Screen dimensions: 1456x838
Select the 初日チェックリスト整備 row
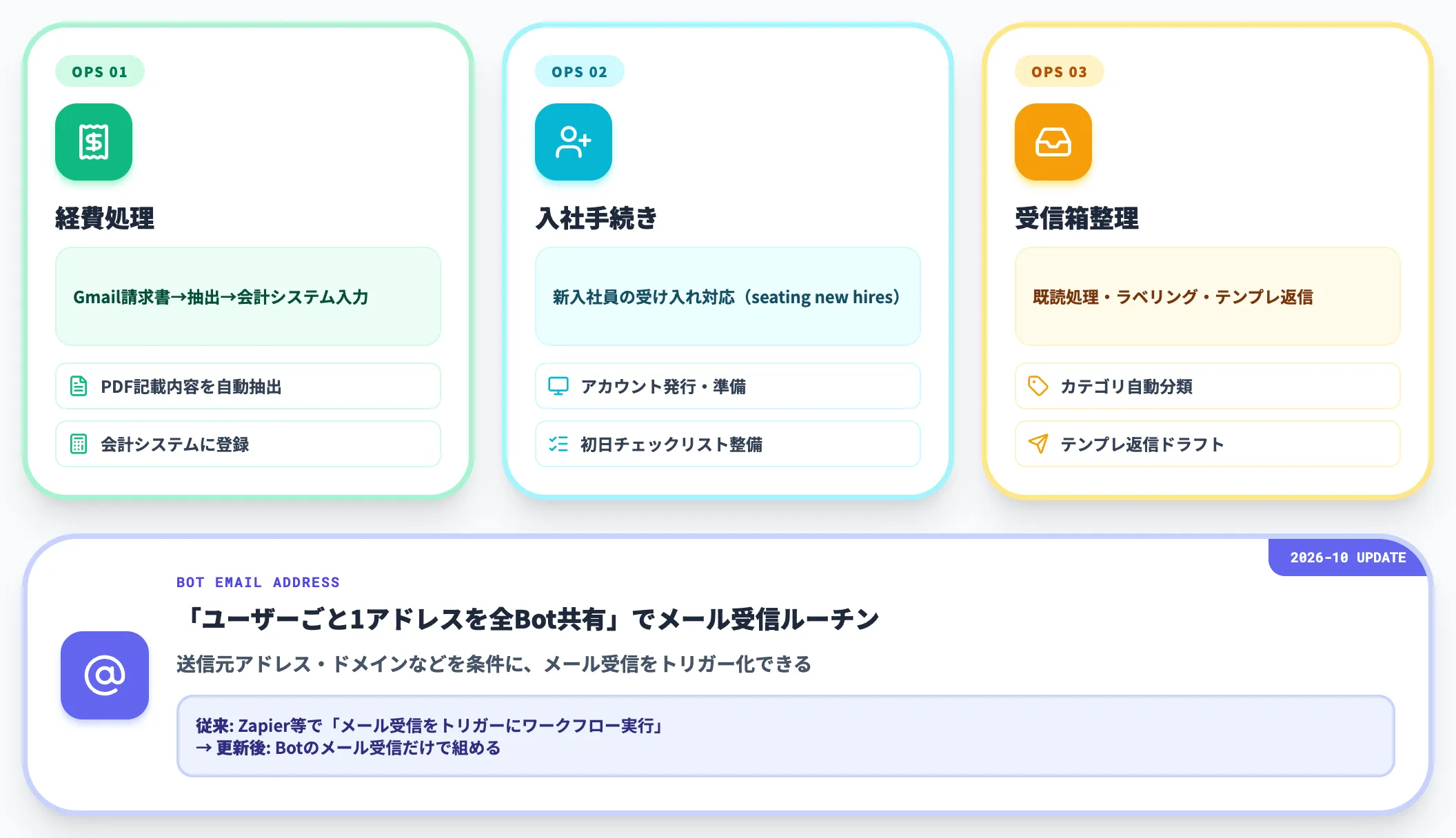(x=728, y=444)
